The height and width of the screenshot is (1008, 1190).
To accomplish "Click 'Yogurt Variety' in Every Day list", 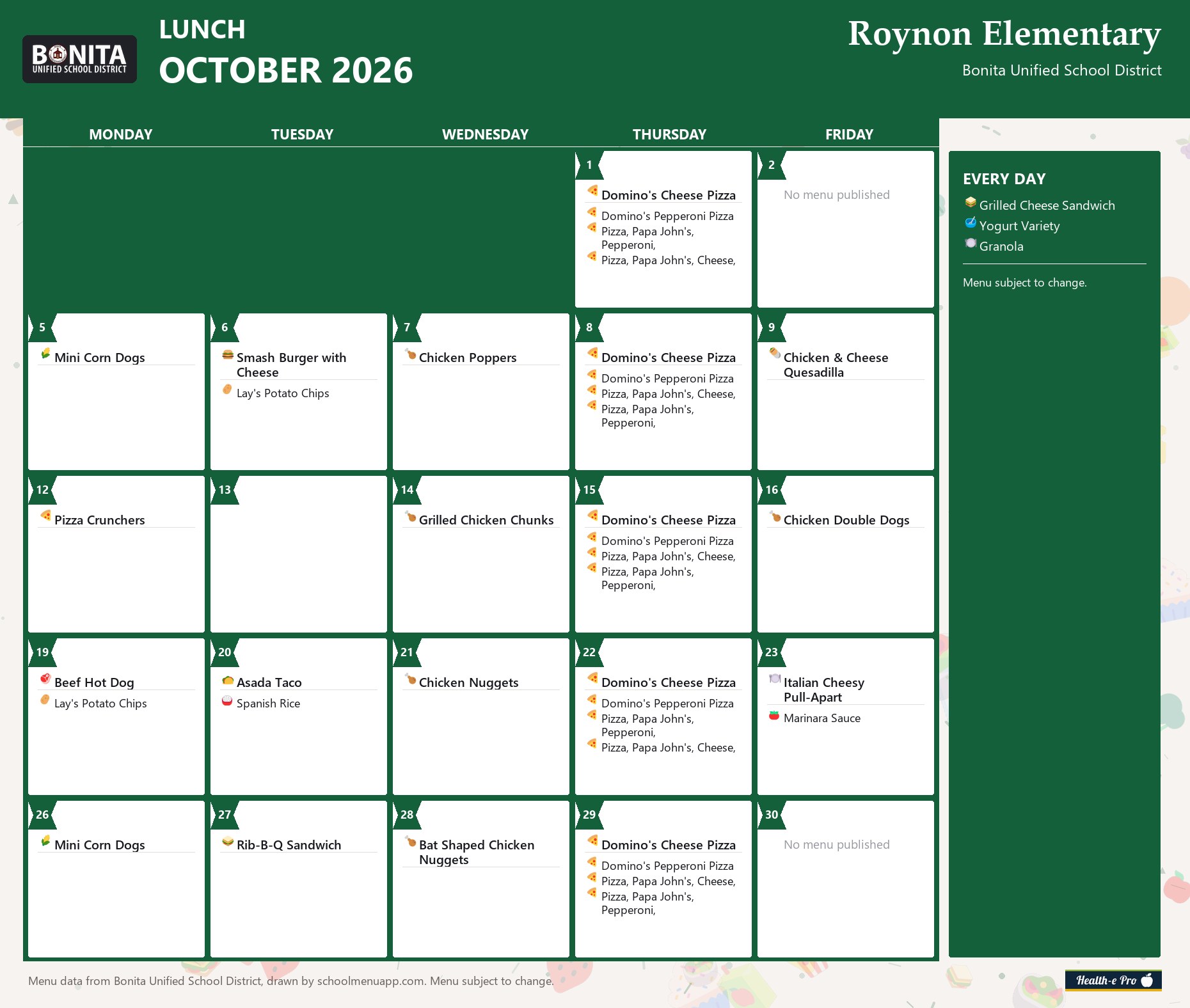I will pyautogui.click(x=1019, y=226).
